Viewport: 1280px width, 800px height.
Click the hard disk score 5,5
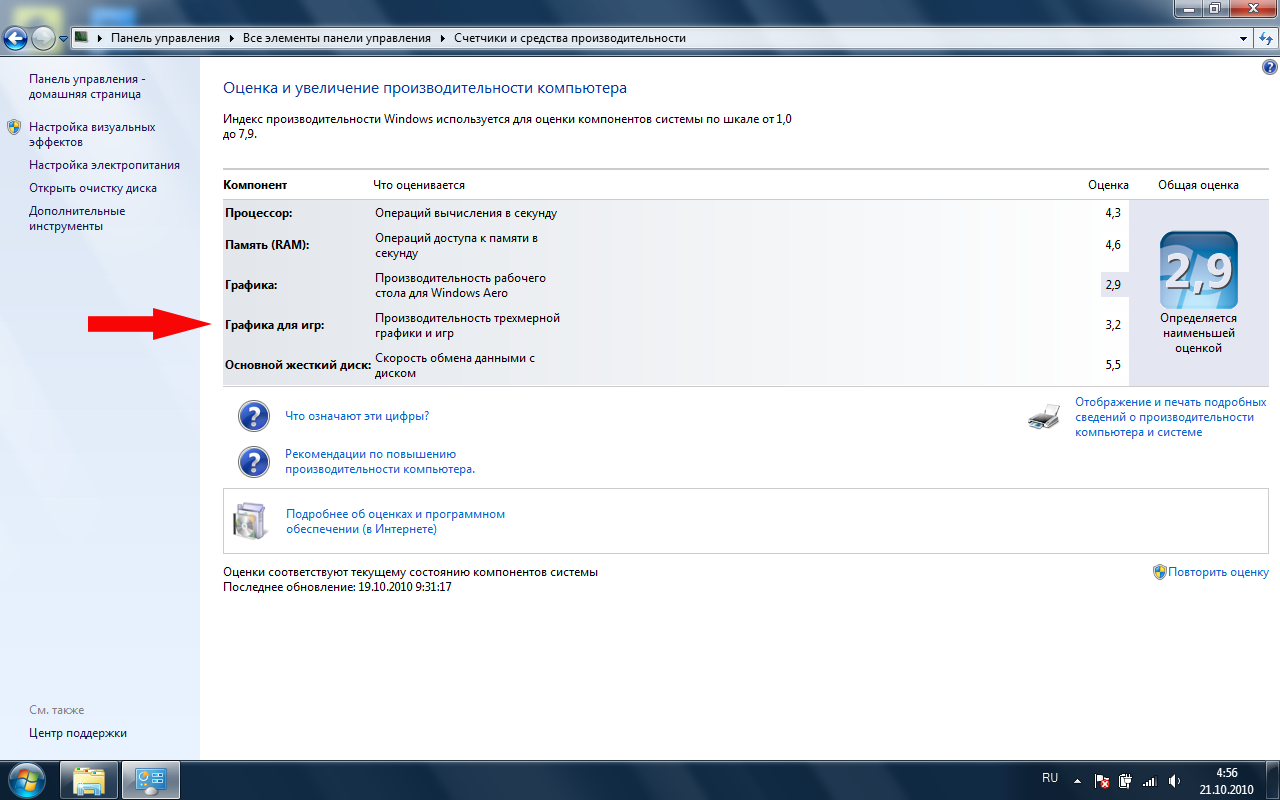click(1113, 365)
